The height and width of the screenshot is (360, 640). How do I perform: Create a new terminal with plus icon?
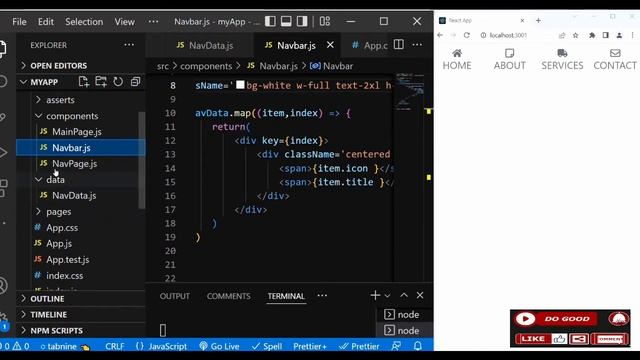point(375,295)
